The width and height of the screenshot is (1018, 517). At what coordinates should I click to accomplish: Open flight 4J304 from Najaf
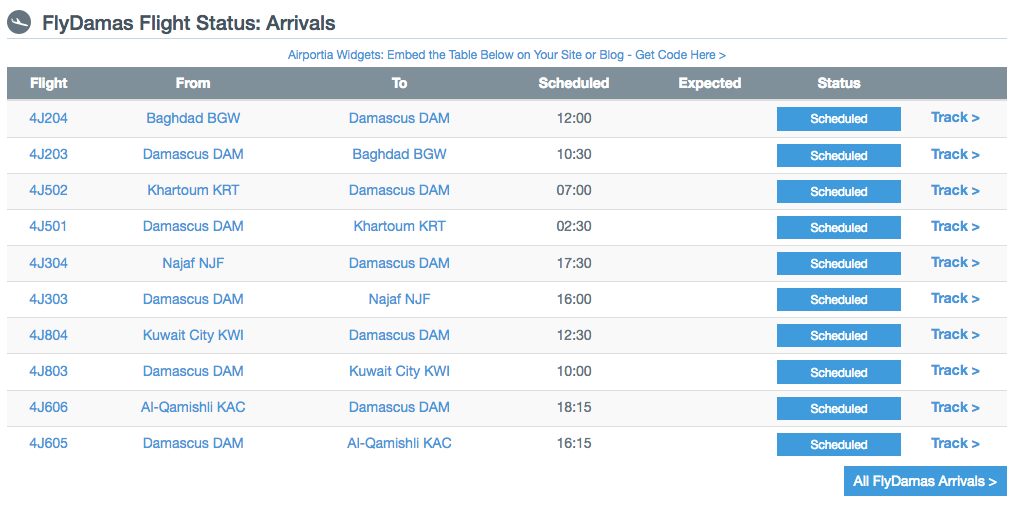pyautogui.click(x=48, y=263)
